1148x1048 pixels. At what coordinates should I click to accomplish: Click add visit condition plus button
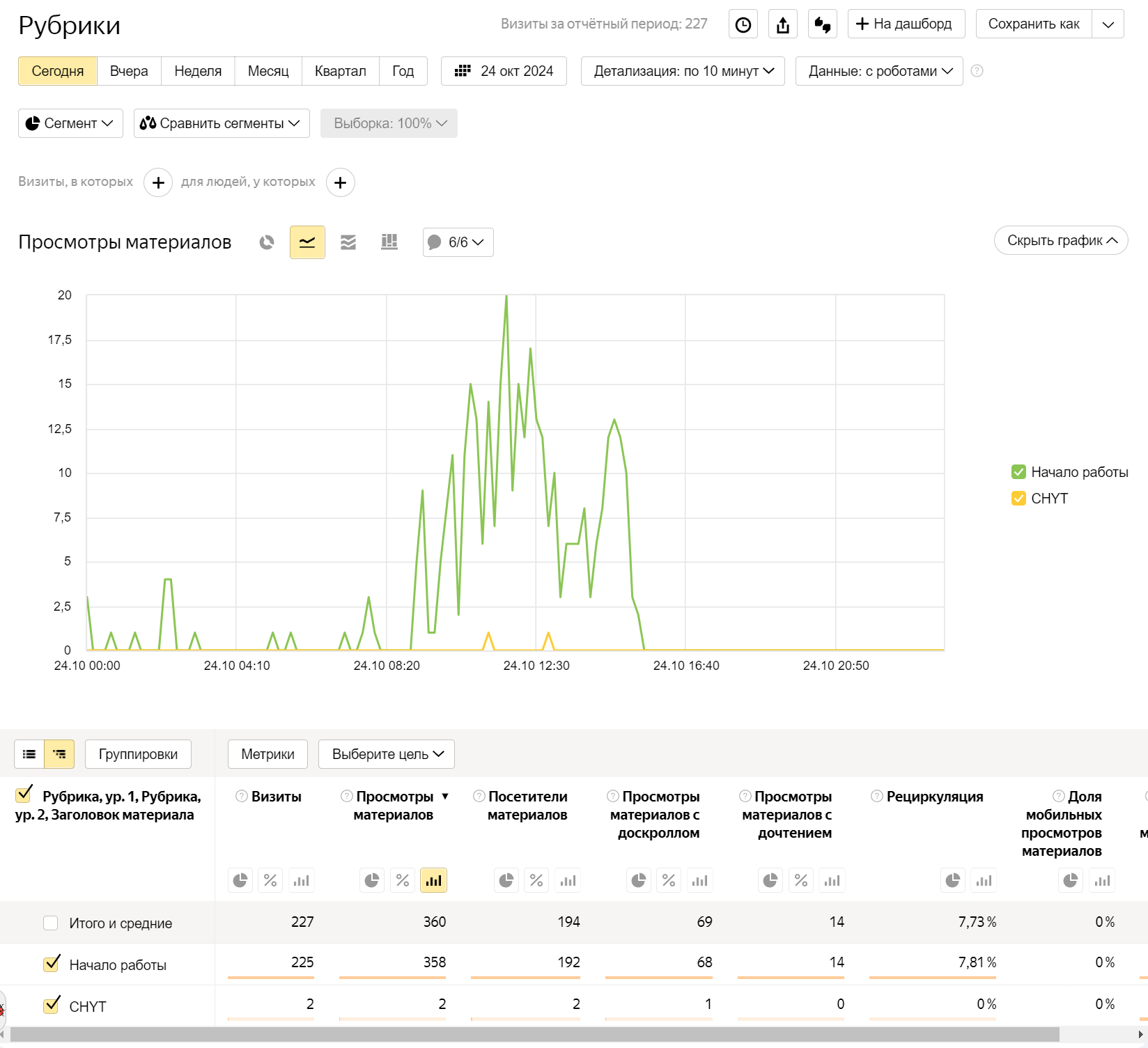158,182
